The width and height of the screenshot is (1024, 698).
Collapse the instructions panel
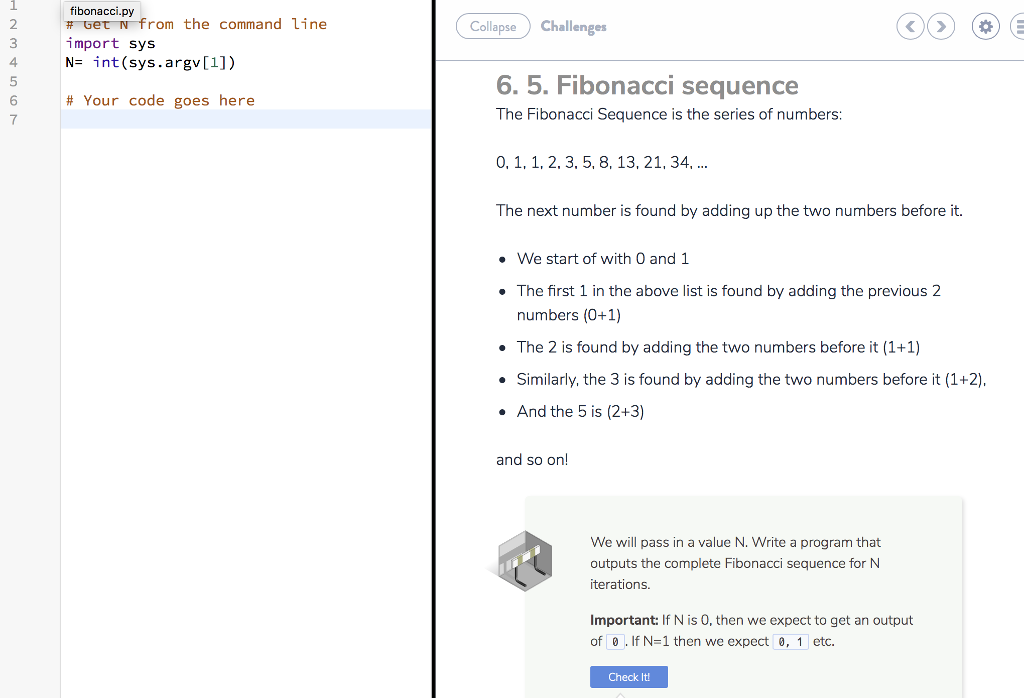493,26
